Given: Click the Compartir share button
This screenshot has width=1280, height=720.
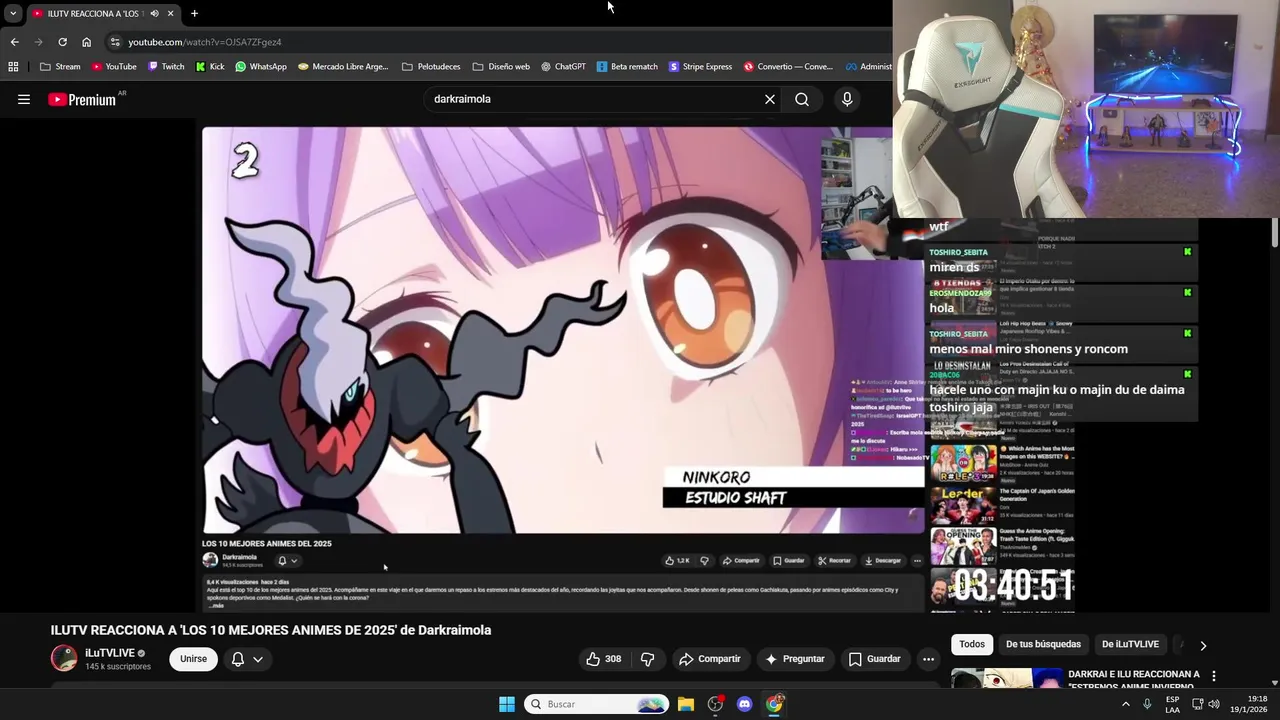Looking at the screenshot, I should [710, 659].
